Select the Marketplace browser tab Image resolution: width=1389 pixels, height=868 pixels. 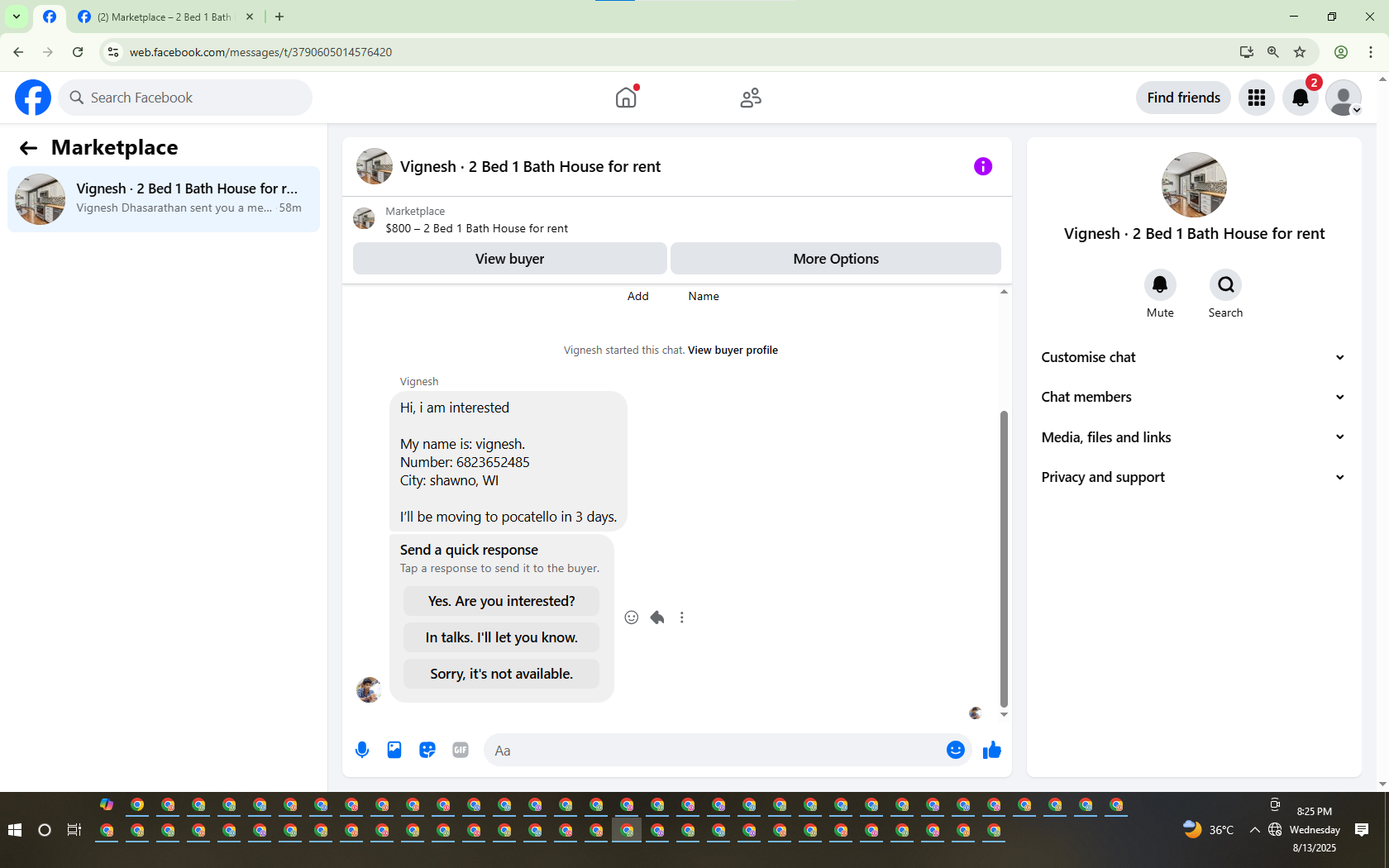pos(164,17)
